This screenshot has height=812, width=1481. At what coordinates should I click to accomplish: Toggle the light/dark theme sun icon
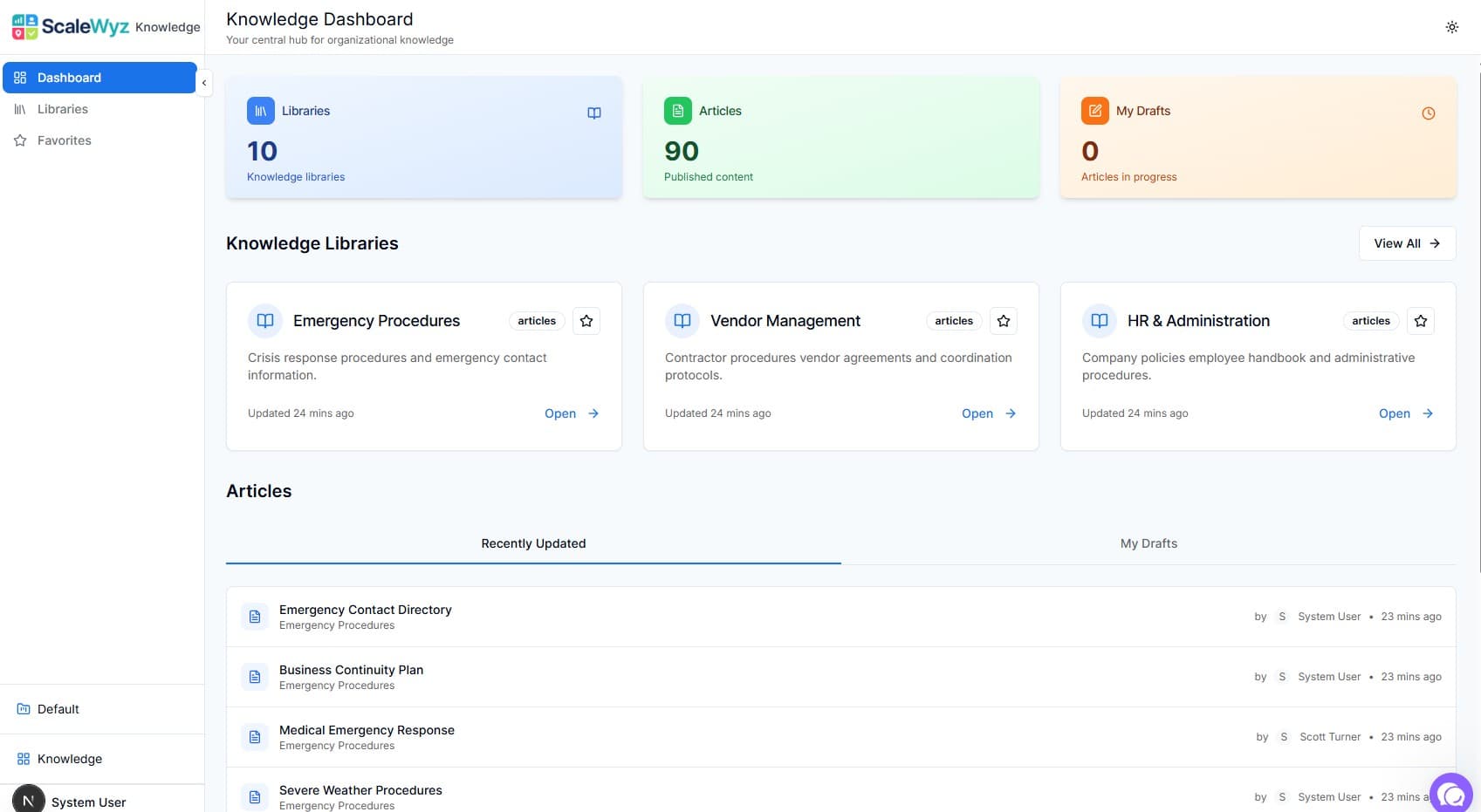(1451, 27)
